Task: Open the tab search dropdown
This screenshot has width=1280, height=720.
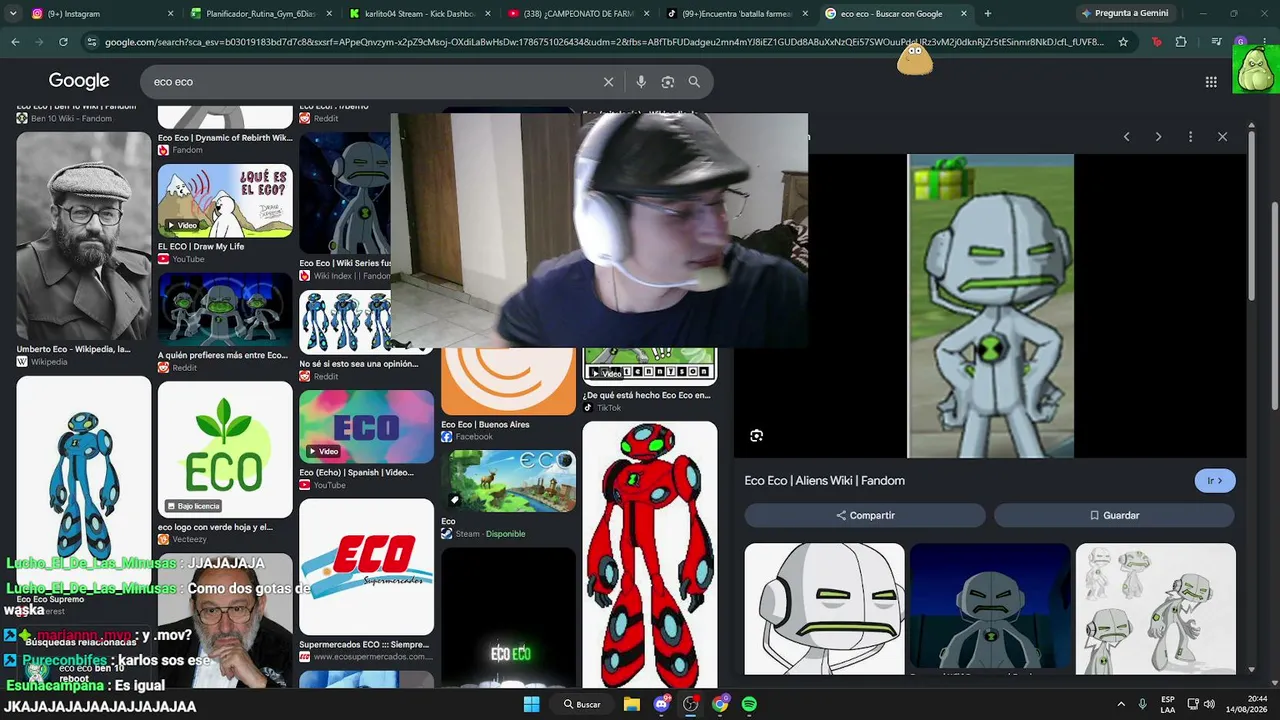Action: [12, 14]
